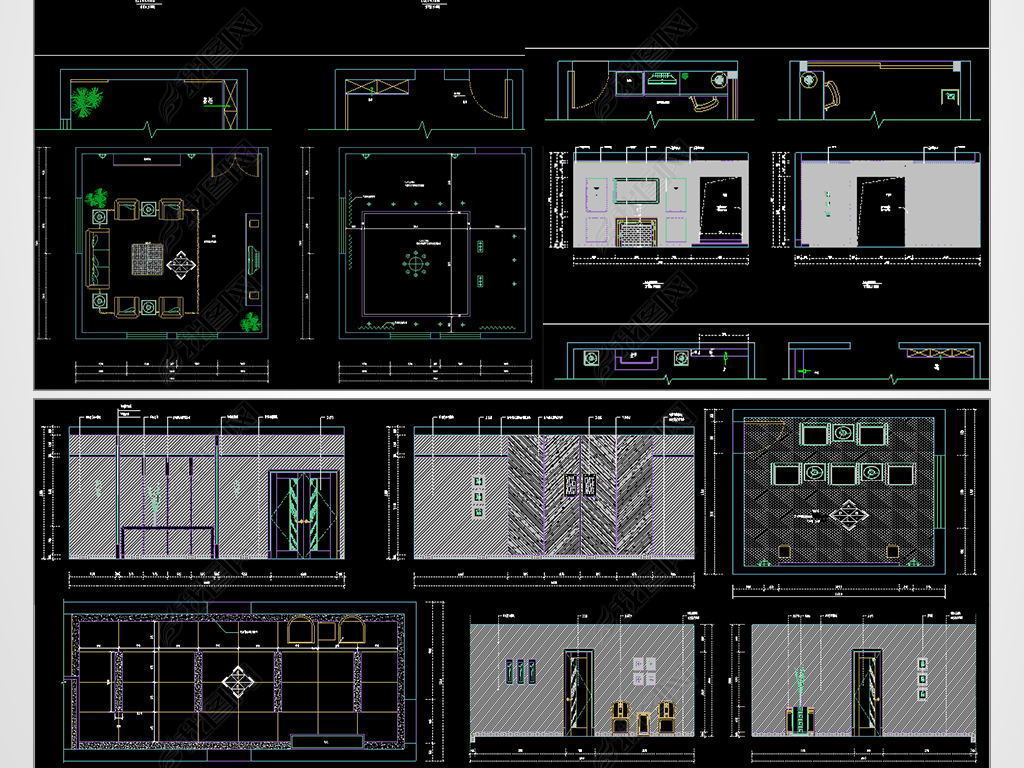Select the three stacked wall frames beside chevron panel

tap(479, 497)
